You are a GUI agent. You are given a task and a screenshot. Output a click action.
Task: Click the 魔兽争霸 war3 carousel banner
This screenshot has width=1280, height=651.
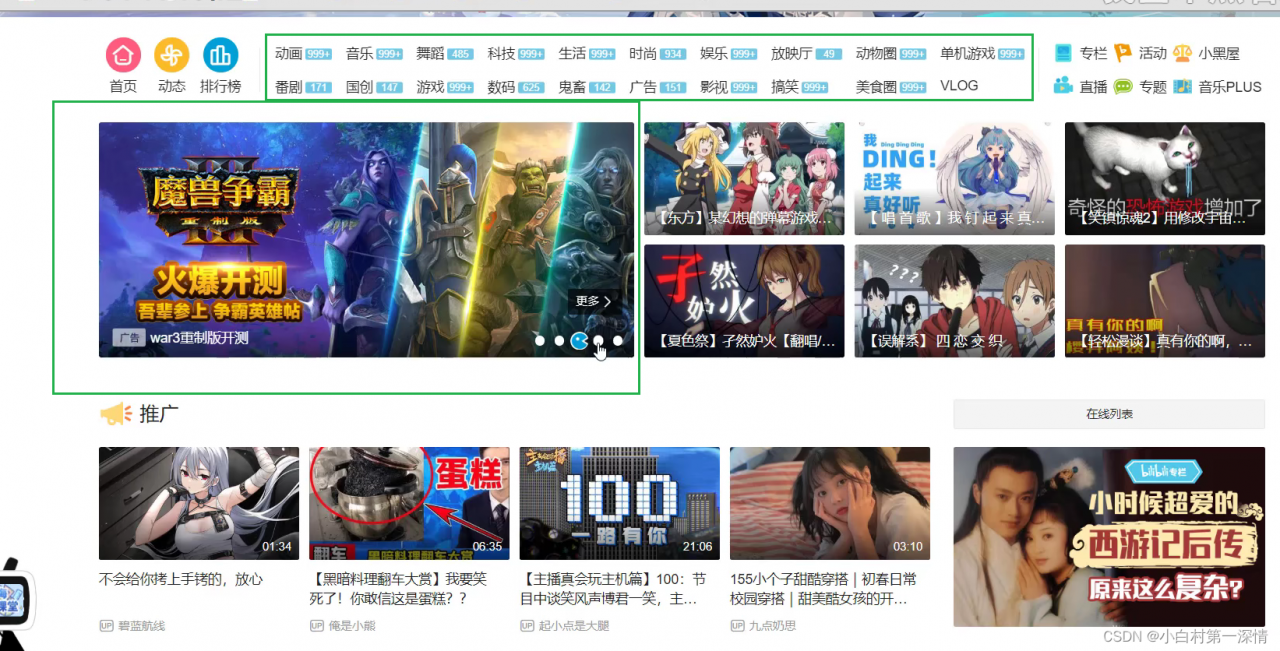click(x=366, y=239)
